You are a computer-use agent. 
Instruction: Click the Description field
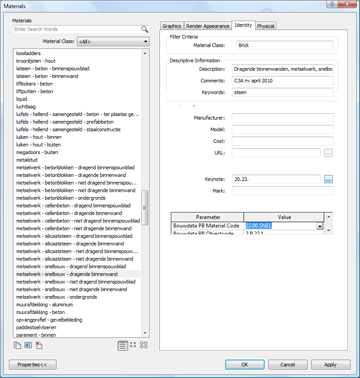pos(283,69)
